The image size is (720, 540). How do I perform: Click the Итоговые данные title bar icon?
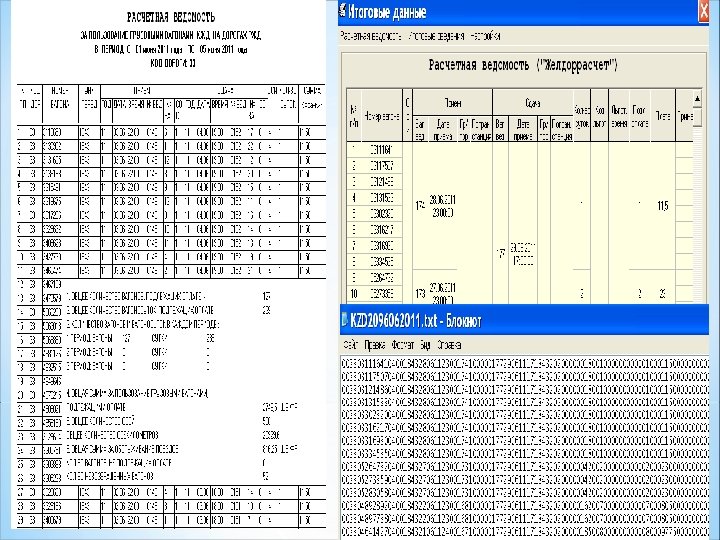pos(343,11)
